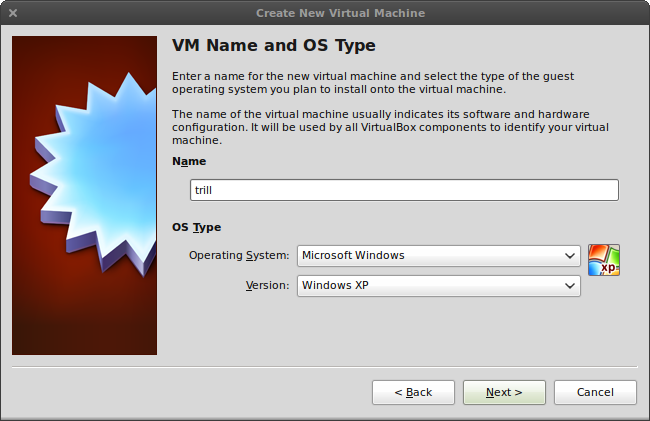The height and width of the screenshot is (421, 650).
Task: Open the Operating System combo box
Action: coord(430,256)
